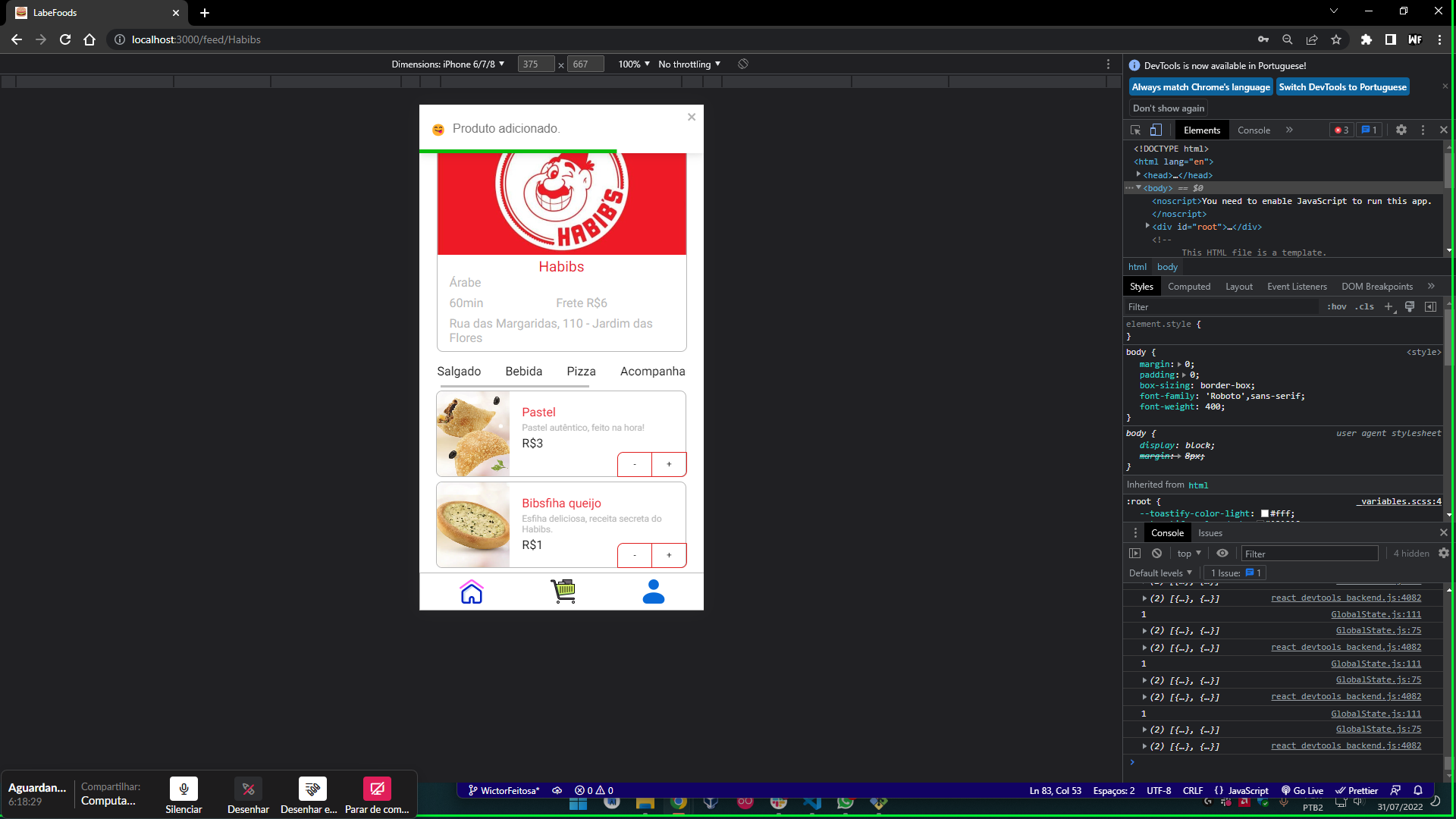Viewport: 1456px width, 819px height.
Task: Open the top frame context dropdown
Action: [x=1188, y=553]
